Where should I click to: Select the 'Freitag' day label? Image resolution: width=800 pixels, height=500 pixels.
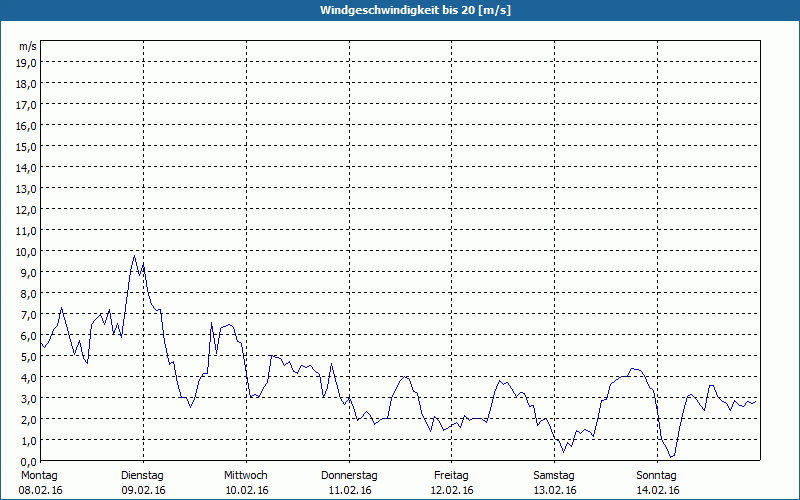[x=451, y=475]
